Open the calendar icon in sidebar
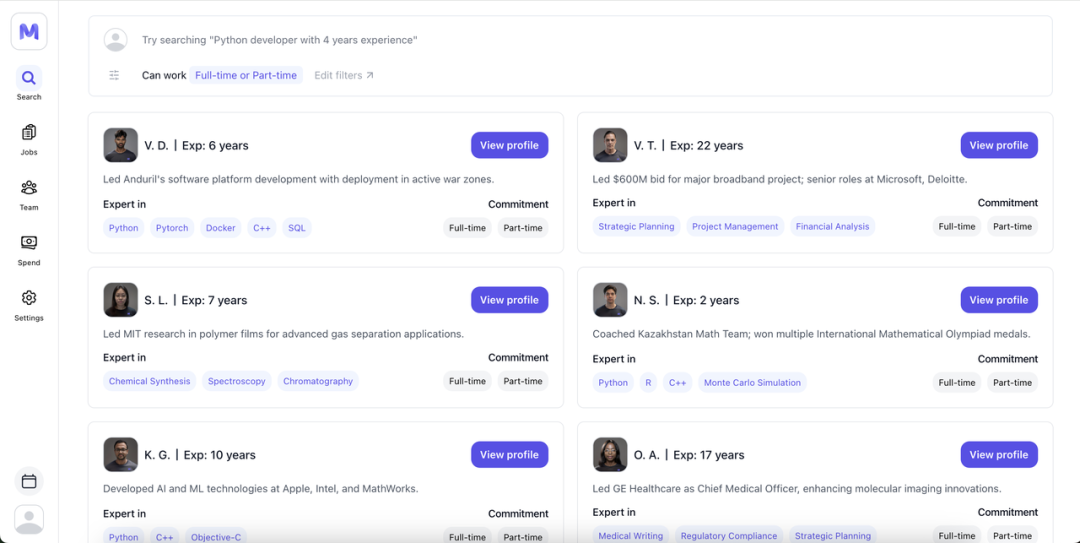 pos(29,481)
